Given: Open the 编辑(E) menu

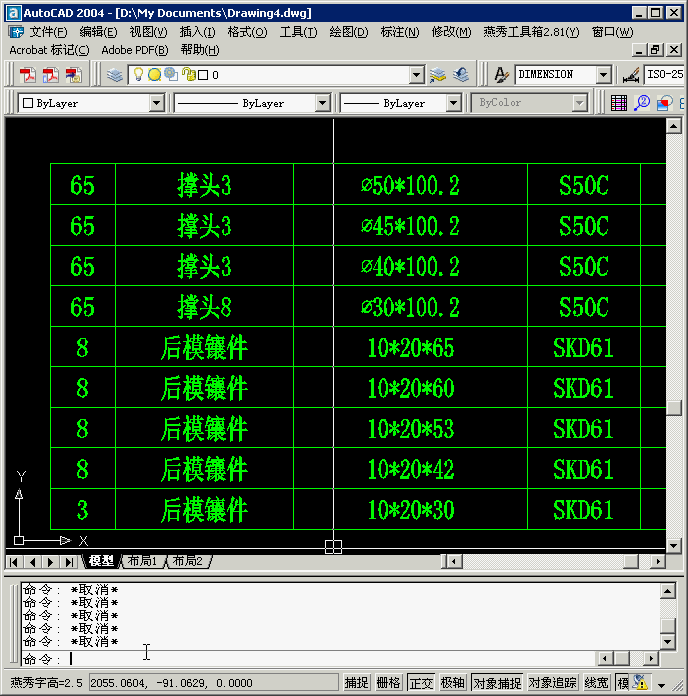Looking at the screenshot, I should click(x=99, y=32).
